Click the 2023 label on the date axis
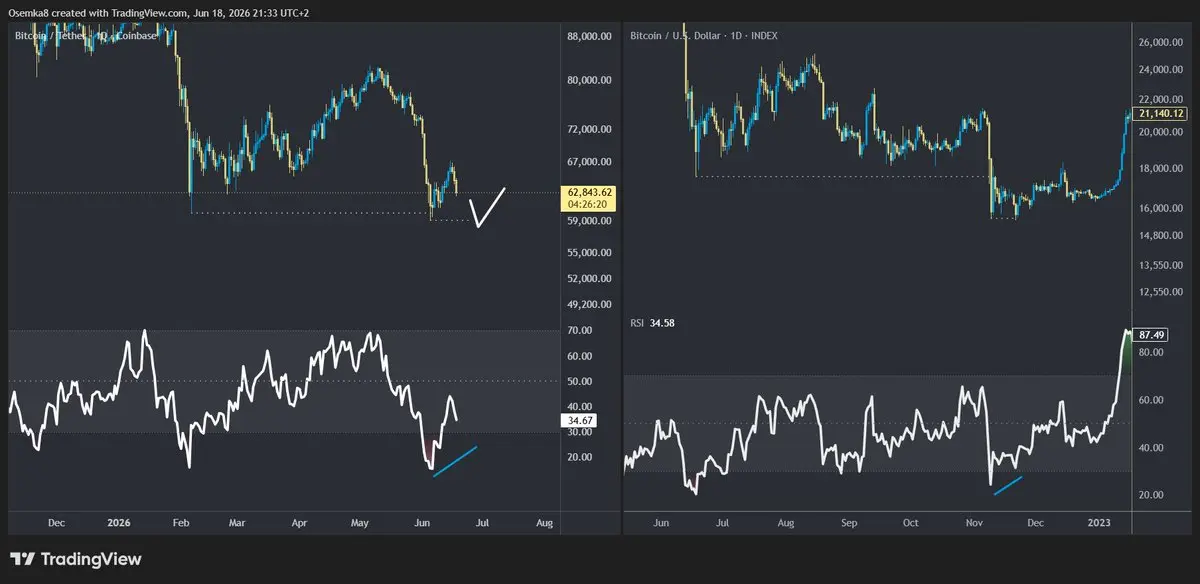The width and height of the screenshot is (1200, 584). (1098, 522)
